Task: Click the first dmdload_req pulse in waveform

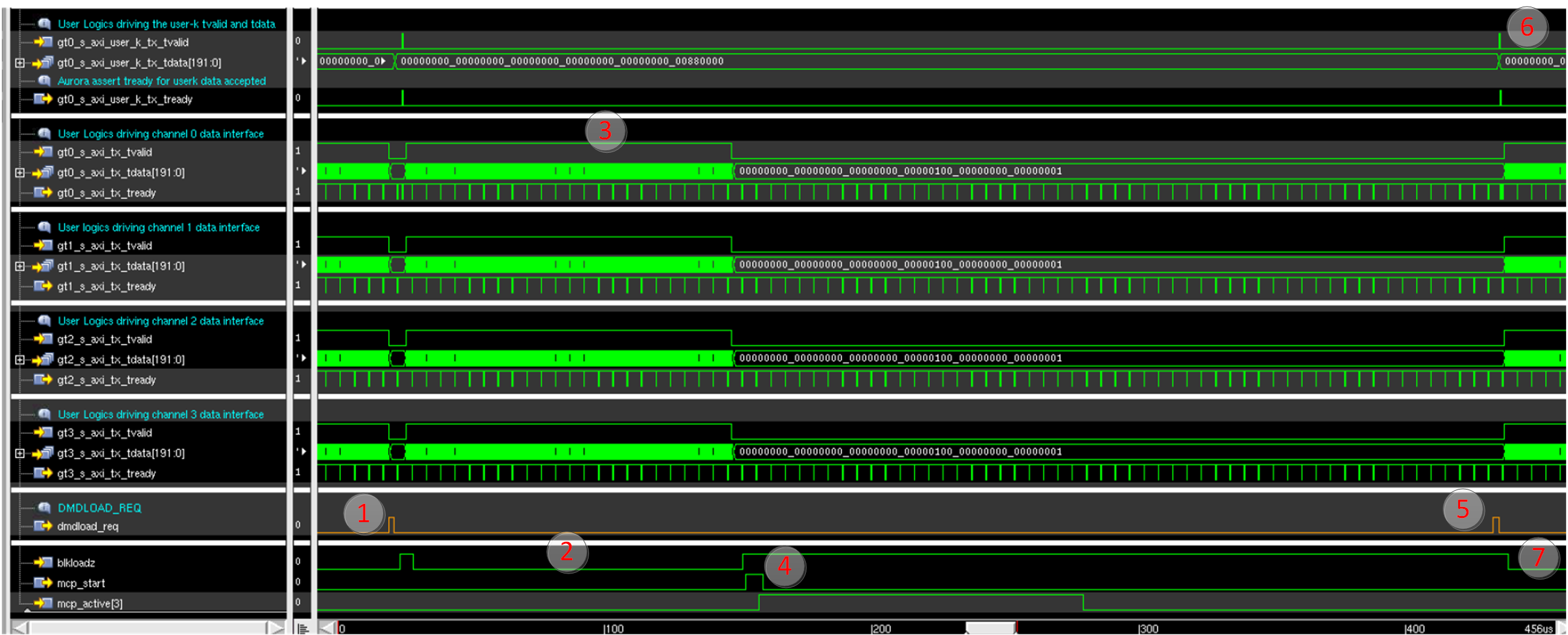Action: 391,525
